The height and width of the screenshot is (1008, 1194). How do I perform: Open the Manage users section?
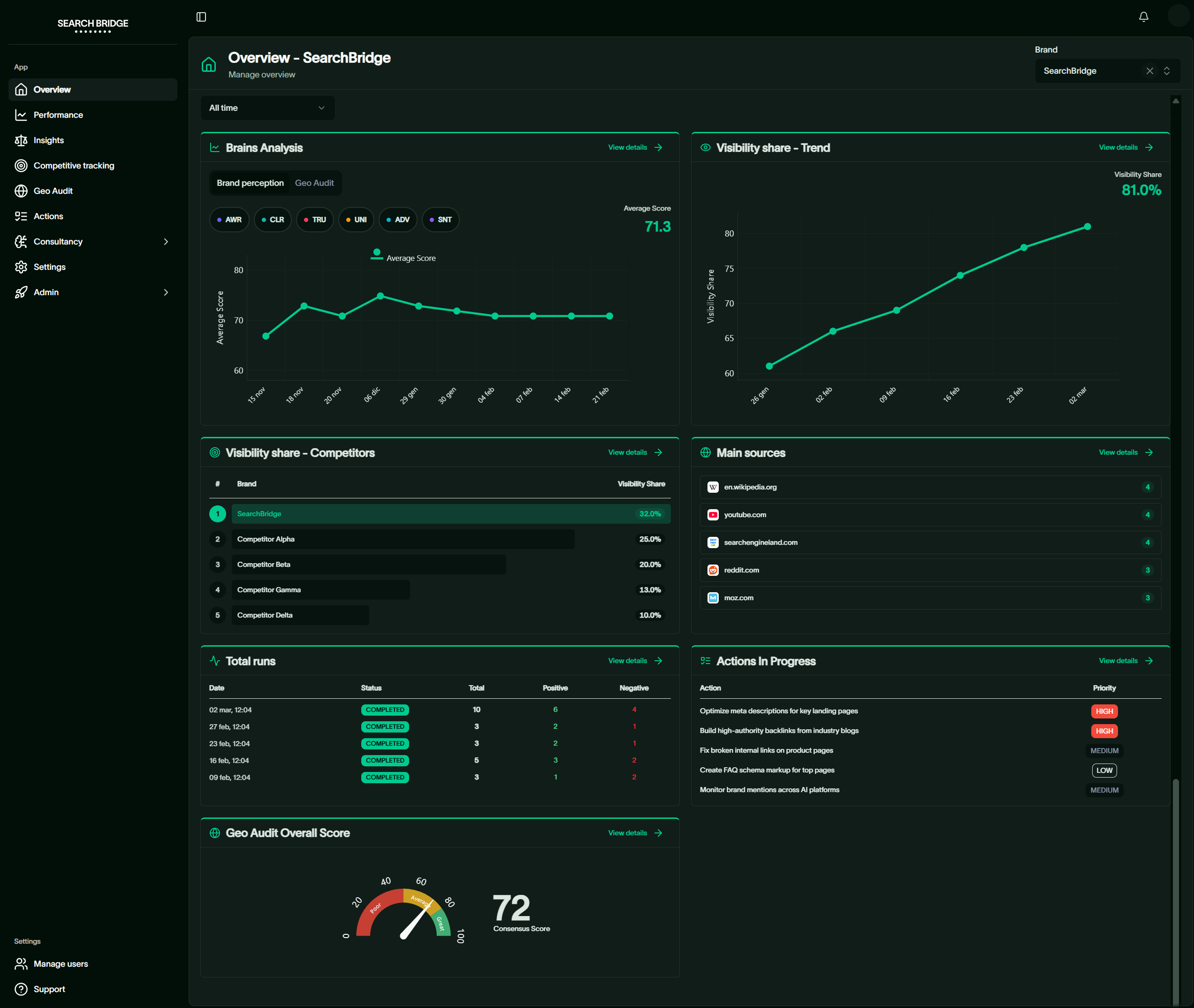pyautogui.click(x=60, y=963)
